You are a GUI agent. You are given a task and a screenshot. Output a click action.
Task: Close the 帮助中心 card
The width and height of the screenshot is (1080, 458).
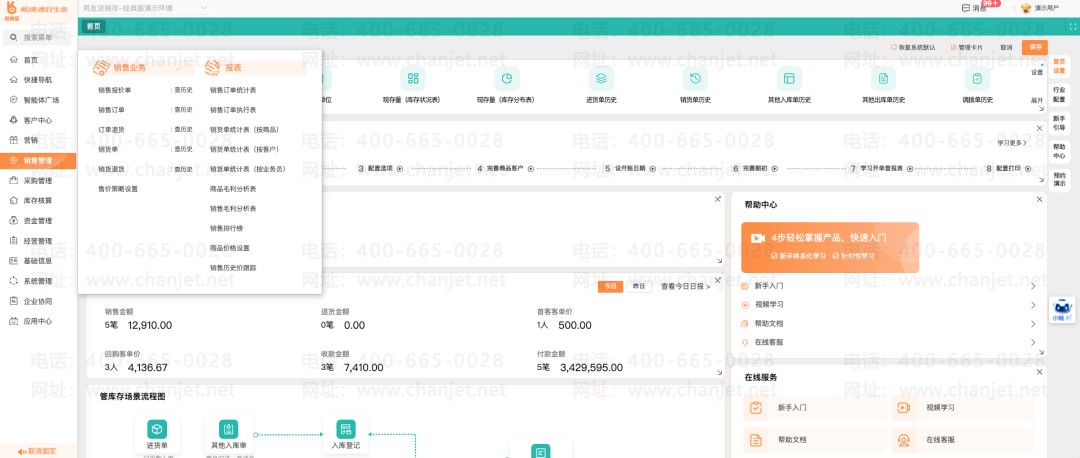(1039, 199)
